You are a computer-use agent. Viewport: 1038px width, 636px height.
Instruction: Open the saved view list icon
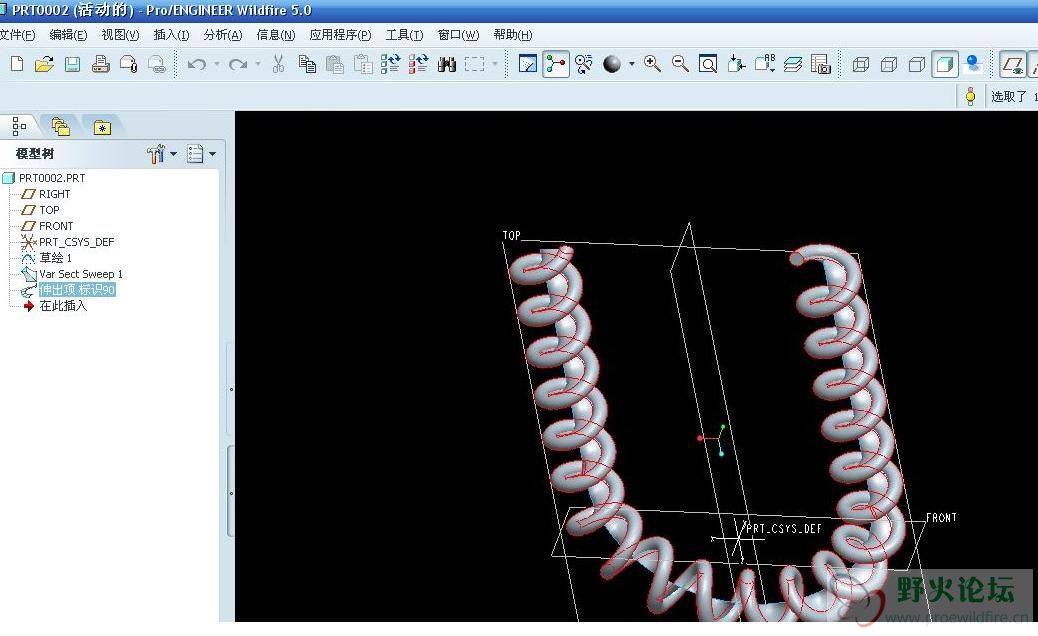[765, 64]
